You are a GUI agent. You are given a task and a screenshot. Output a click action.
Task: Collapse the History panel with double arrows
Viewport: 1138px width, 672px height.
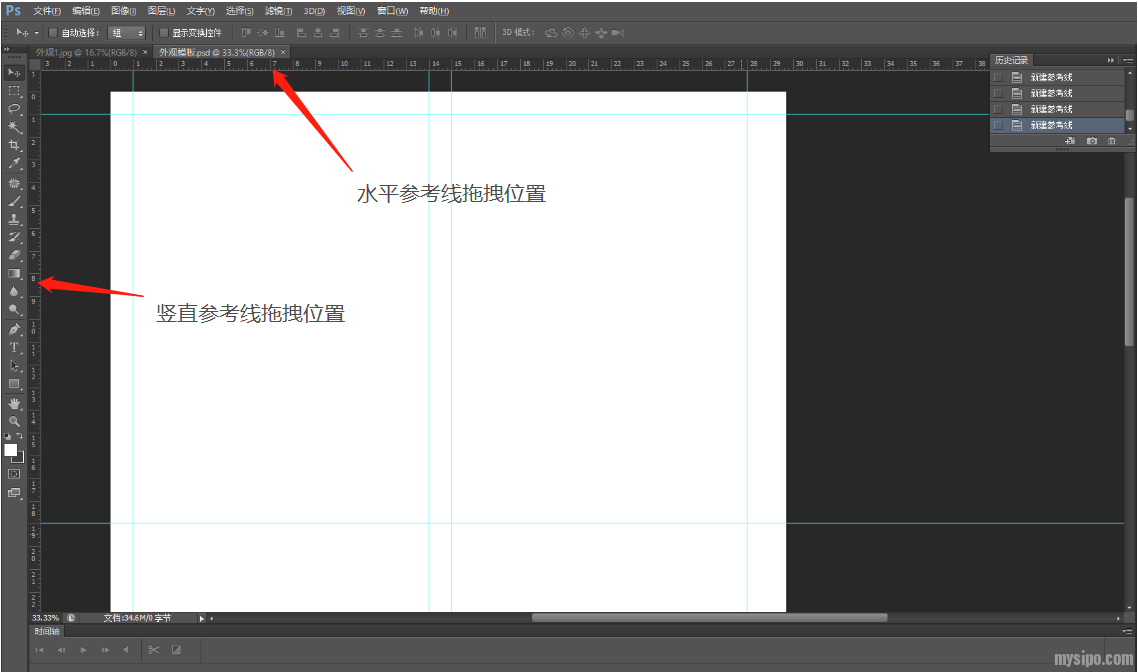click(1110, 60)
